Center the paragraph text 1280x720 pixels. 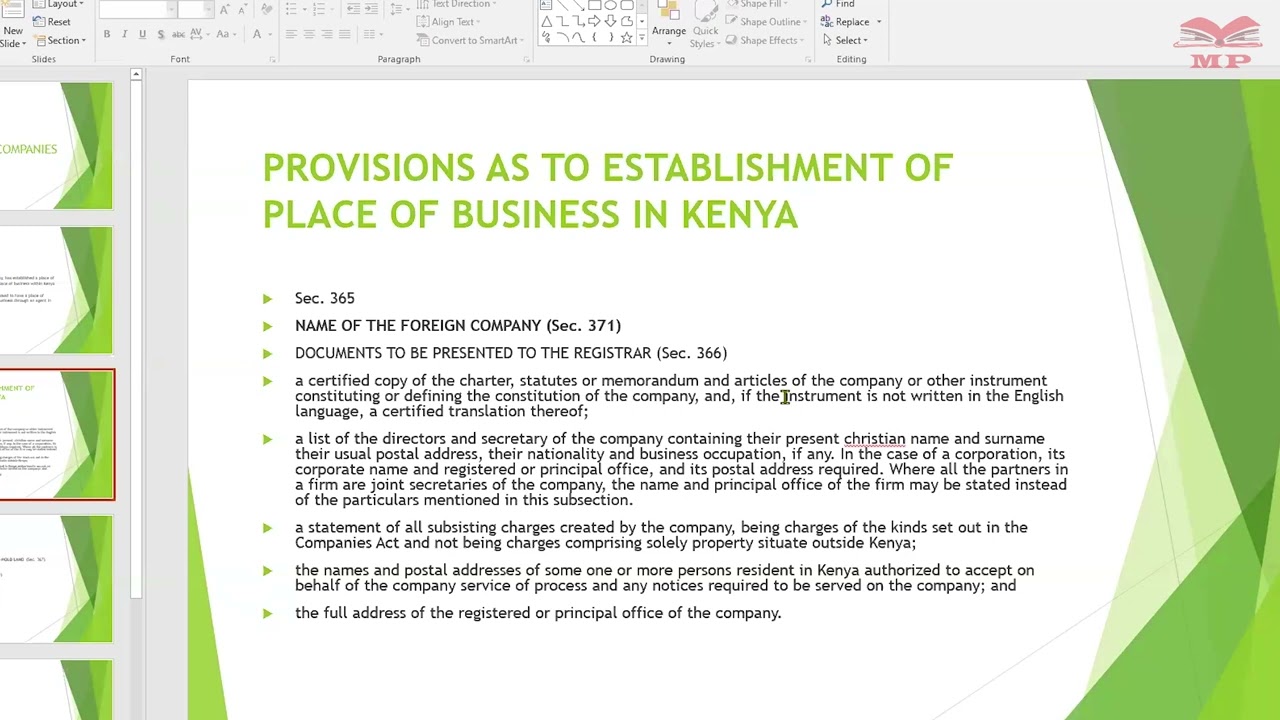pos(309,34)
